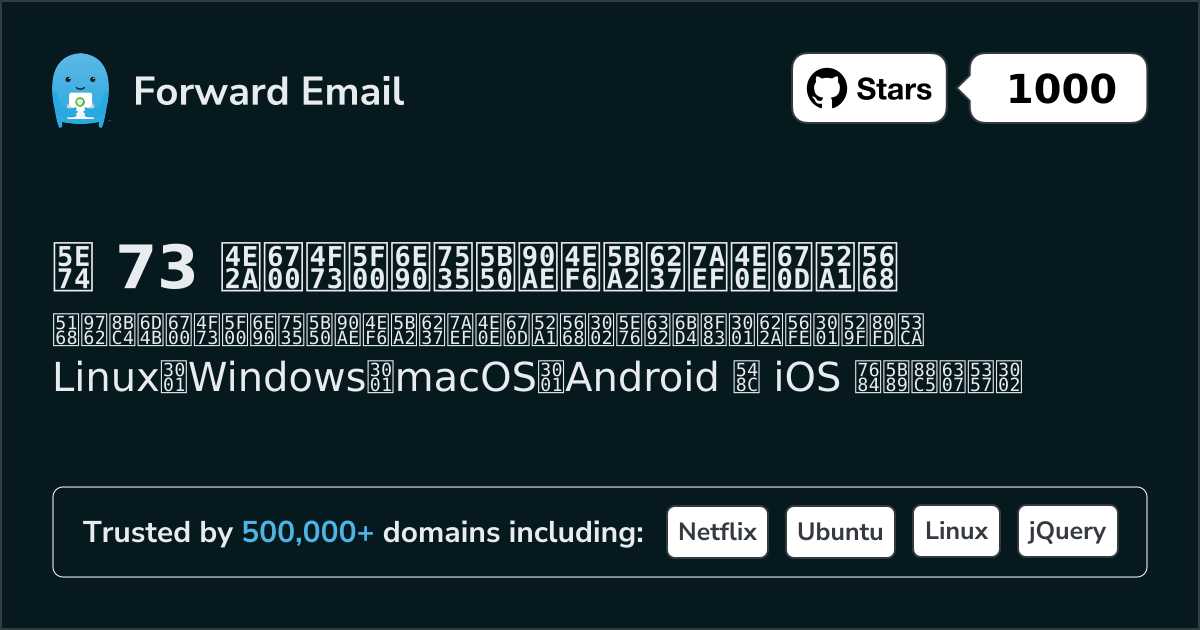Click the bold headline after 73
The image size is (1200, 630).
pos(558,267)
